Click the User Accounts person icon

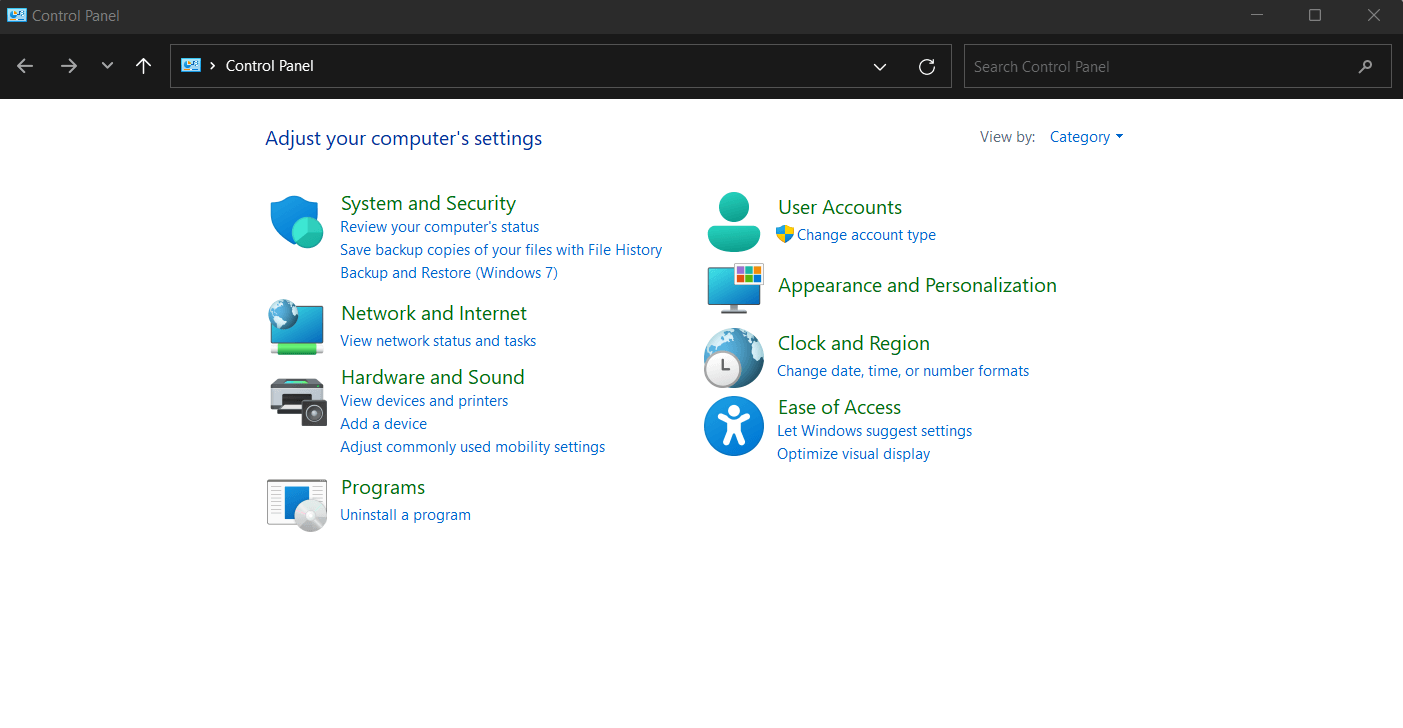click(734, 221)
